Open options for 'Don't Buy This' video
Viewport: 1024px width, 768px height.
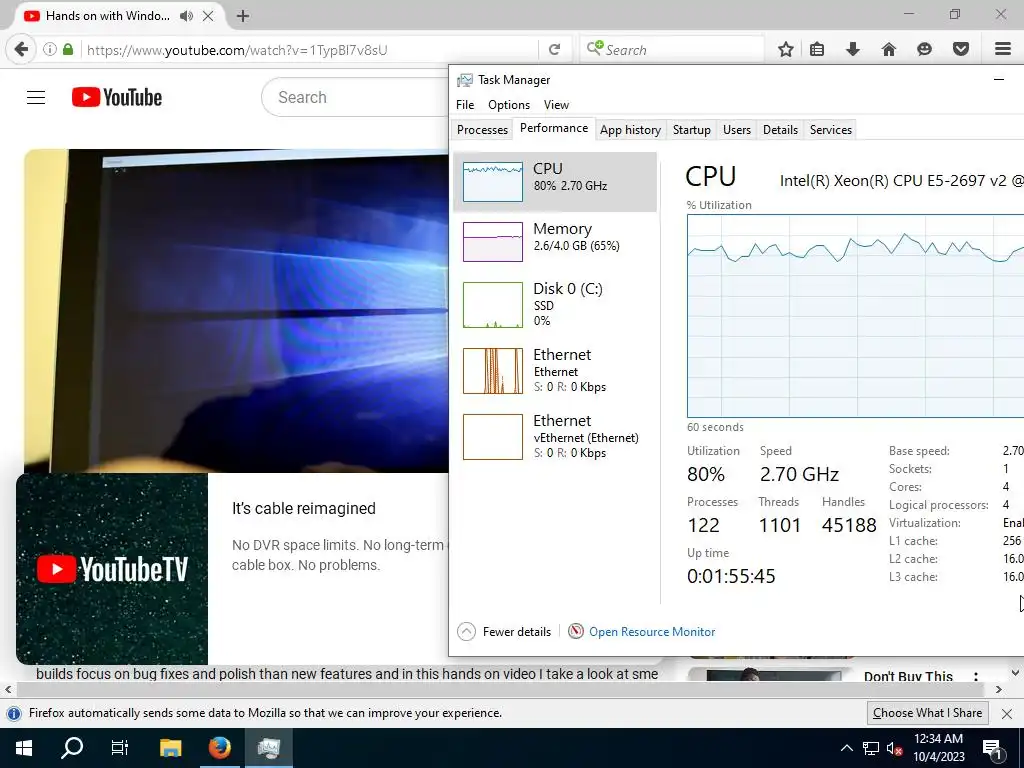tap(976, 676)
